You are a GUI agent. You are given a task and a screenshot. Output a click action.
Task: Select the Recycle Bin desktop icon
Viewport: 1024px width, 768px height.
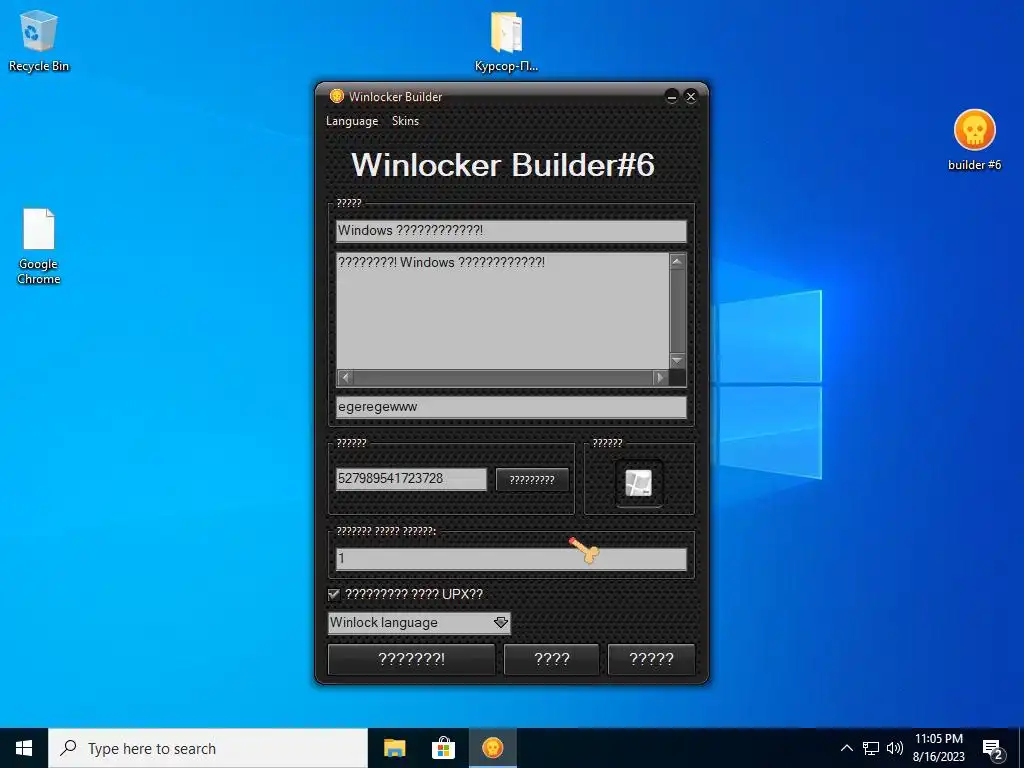click(x=39, y=40)
